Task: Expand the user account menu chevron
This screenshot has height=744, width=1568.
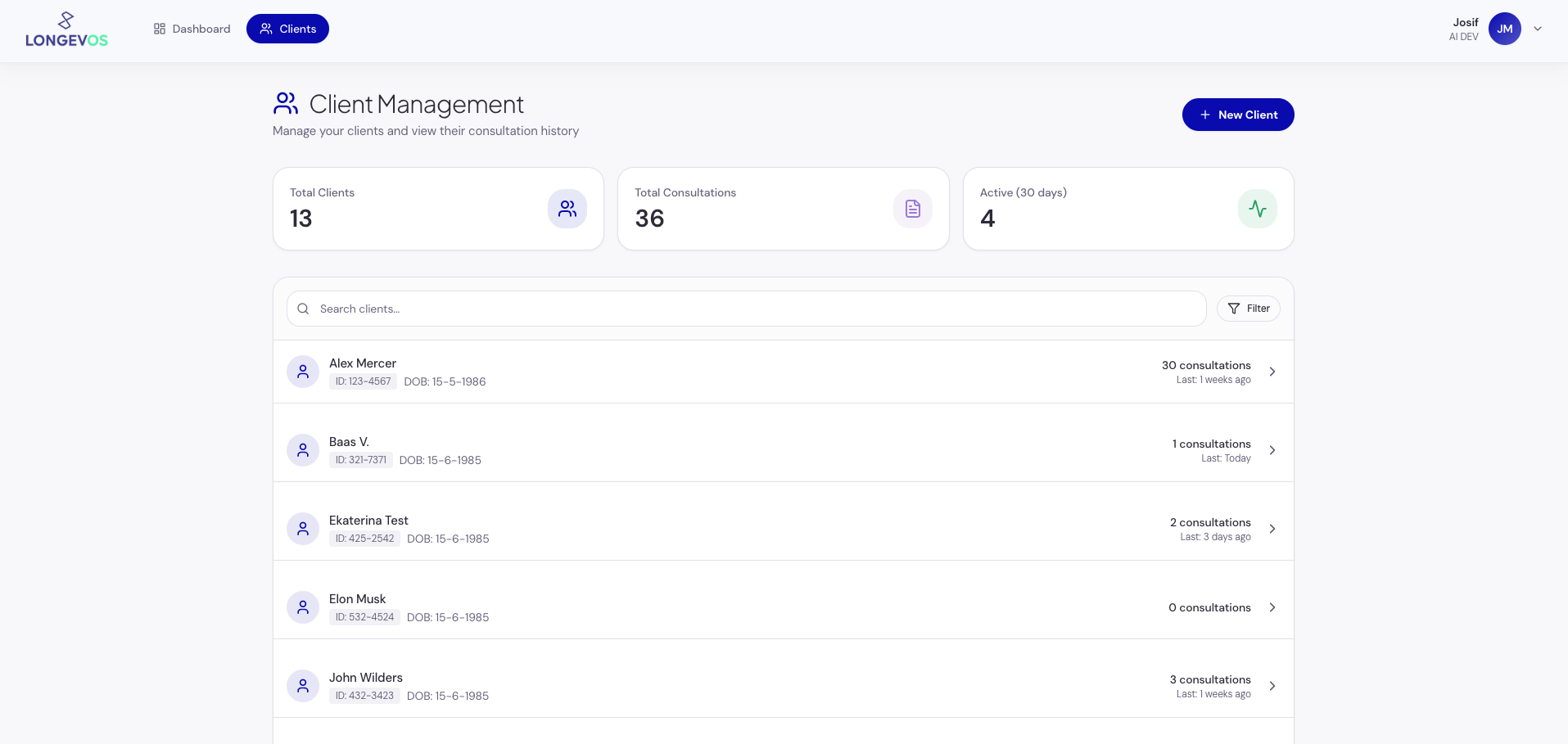Action: click(1538, 29)
